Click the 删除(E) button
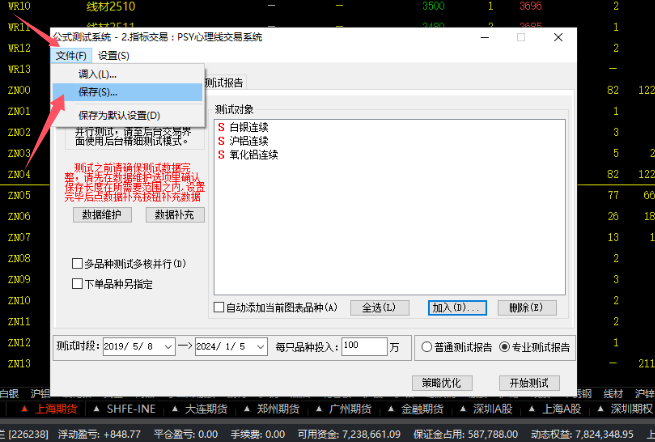This screenshot has height=442, width=655. [x=527, y=308]
